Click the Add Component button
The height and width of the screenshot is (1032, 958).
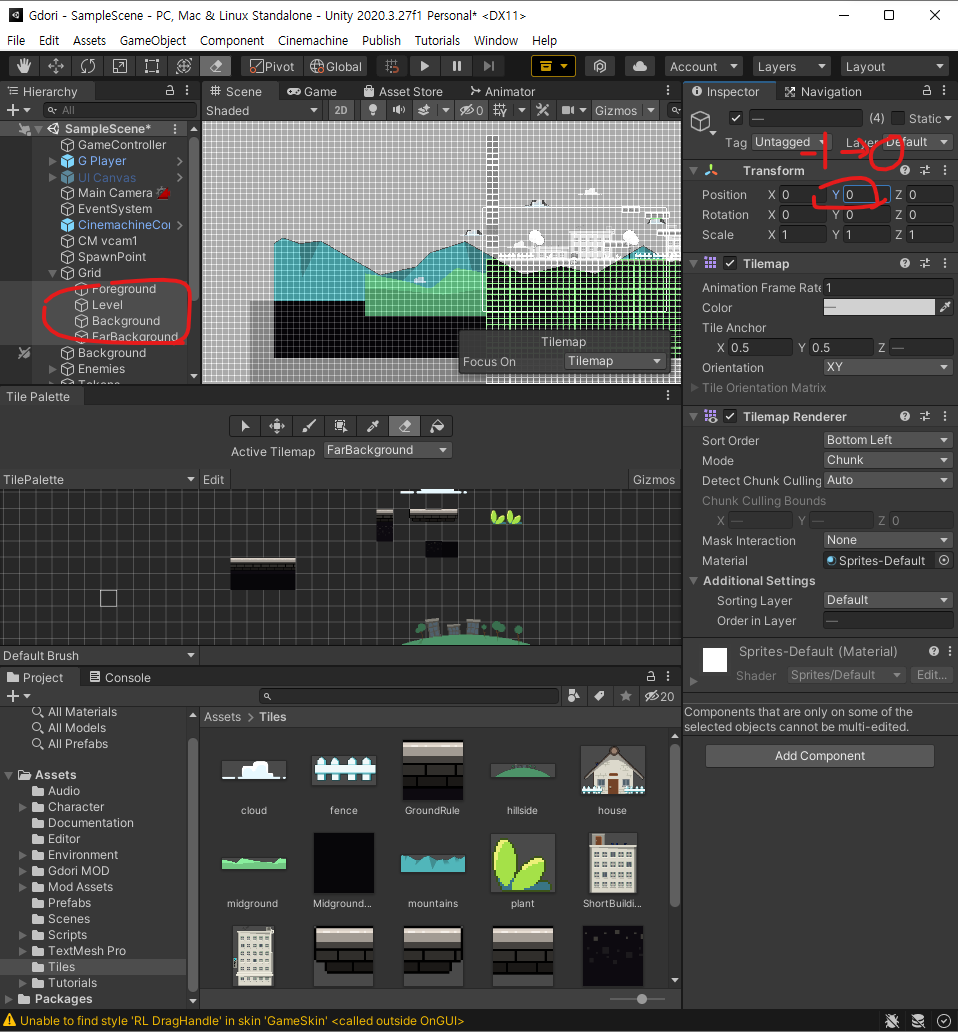tap(820, 756)
